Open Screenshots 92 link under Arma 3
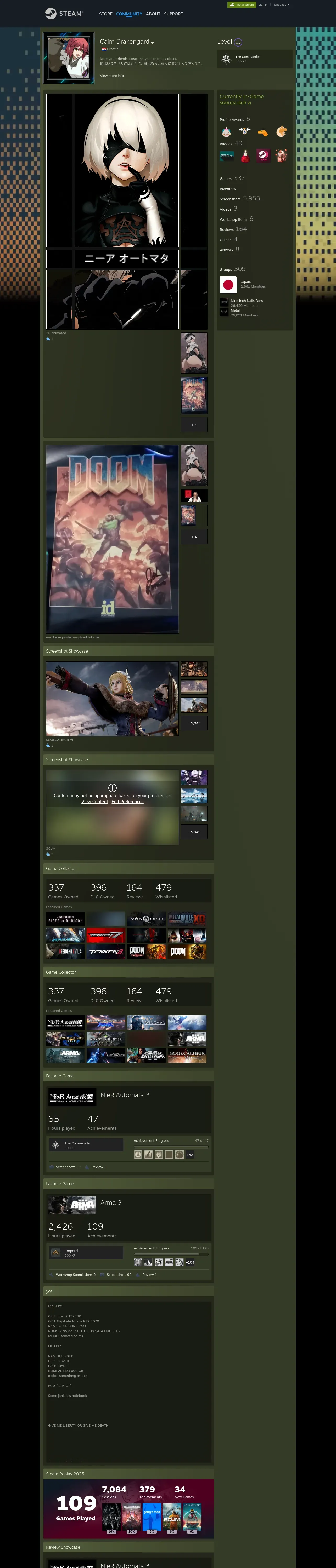This screenshot has height=1568, width=336. 119,1275
